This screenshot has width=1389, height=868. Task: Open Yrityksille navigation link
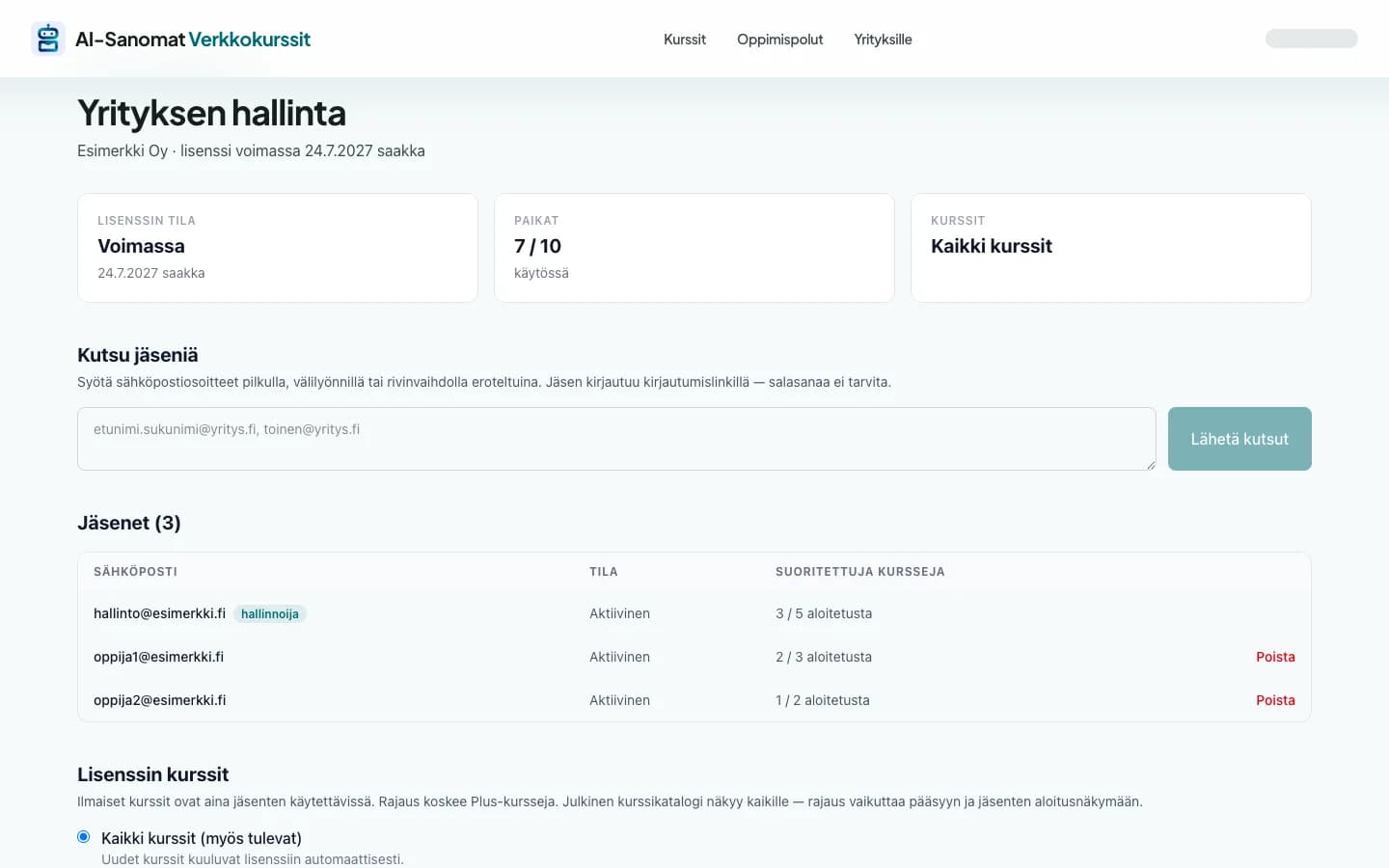coord(883,40)
